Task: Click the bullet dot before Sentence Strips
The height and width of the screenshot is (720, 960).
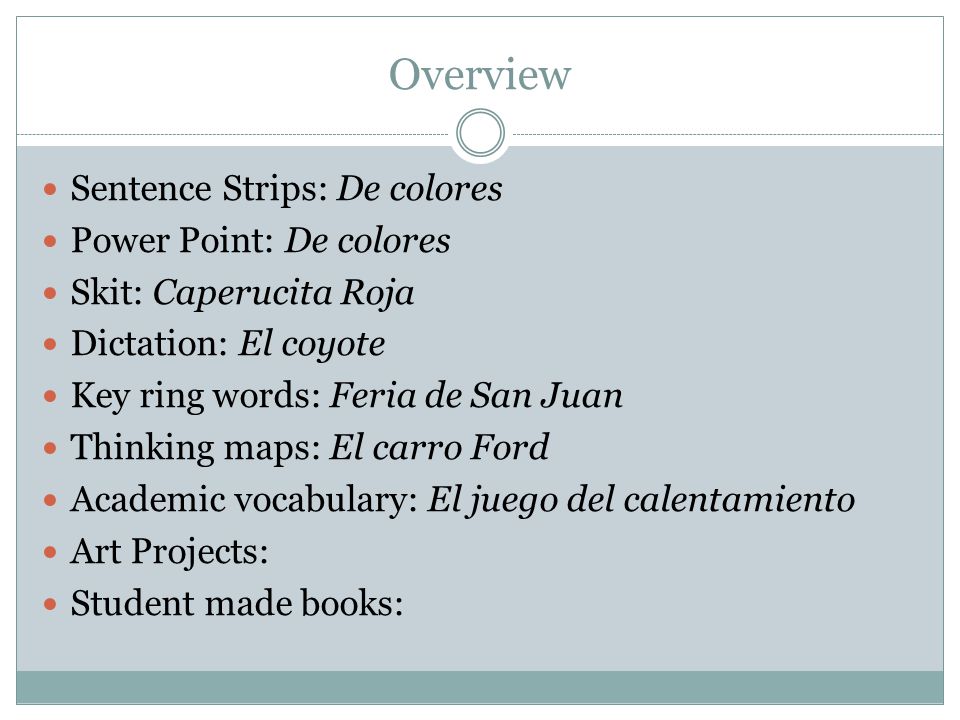Action: click(x=50, y=189)
